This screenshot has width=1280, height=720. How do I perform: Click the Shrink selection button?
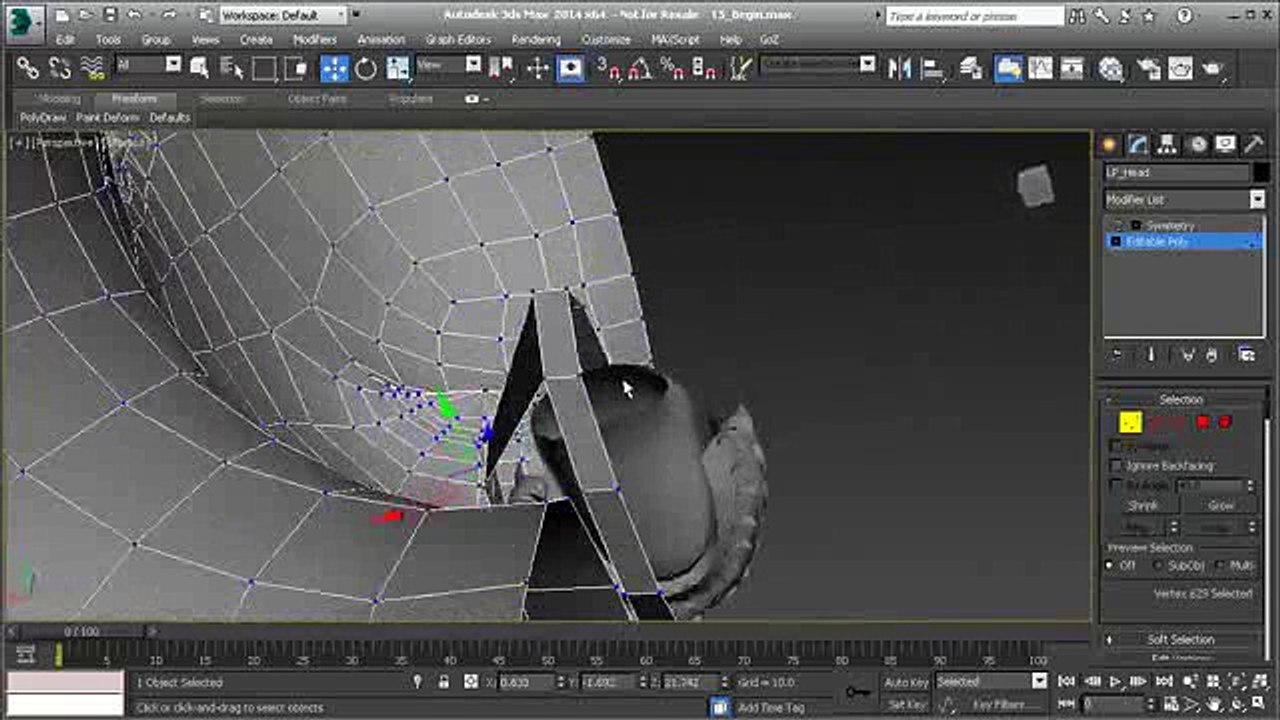pos(1143,506)
